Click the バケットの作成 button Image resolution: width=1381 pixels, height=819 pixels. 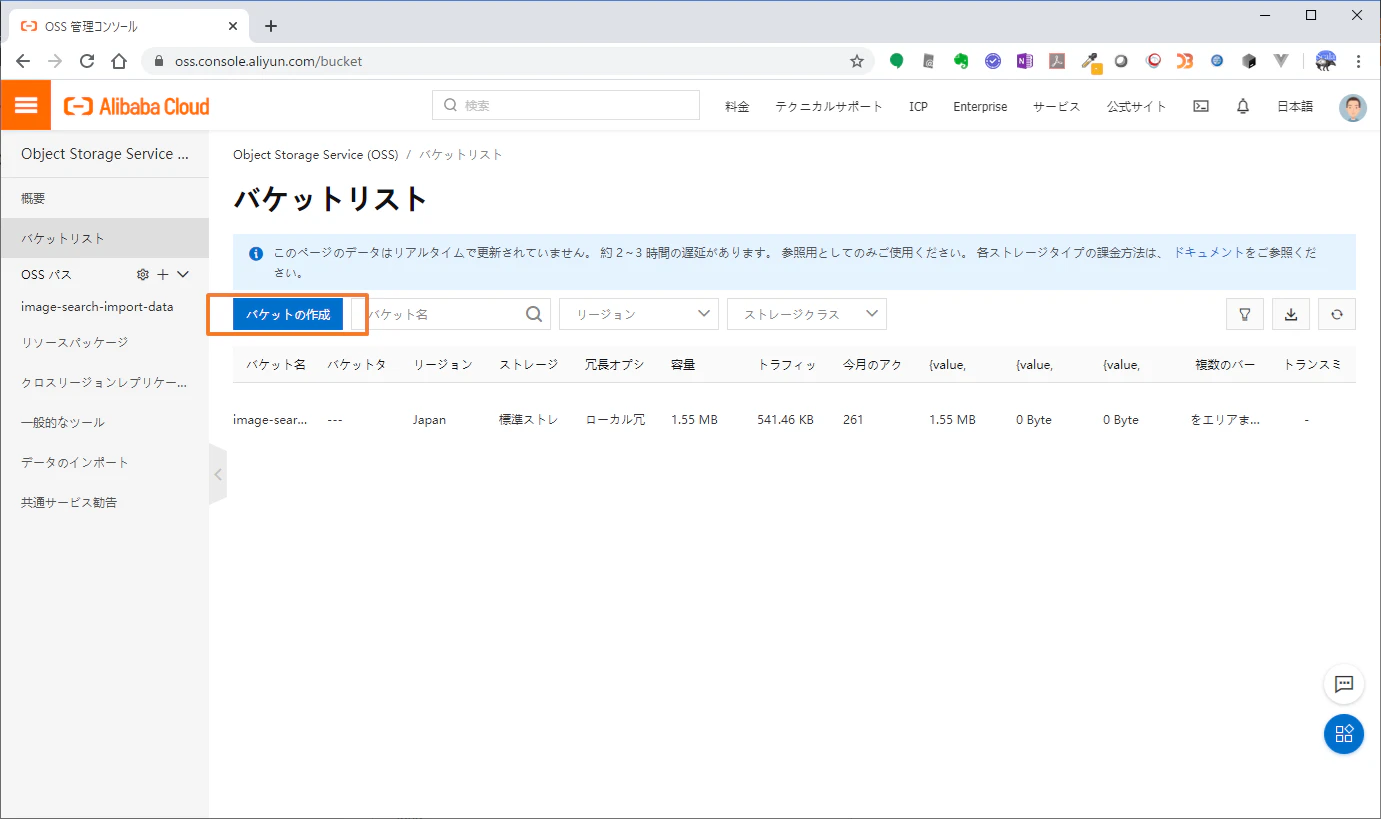(288, 314)
